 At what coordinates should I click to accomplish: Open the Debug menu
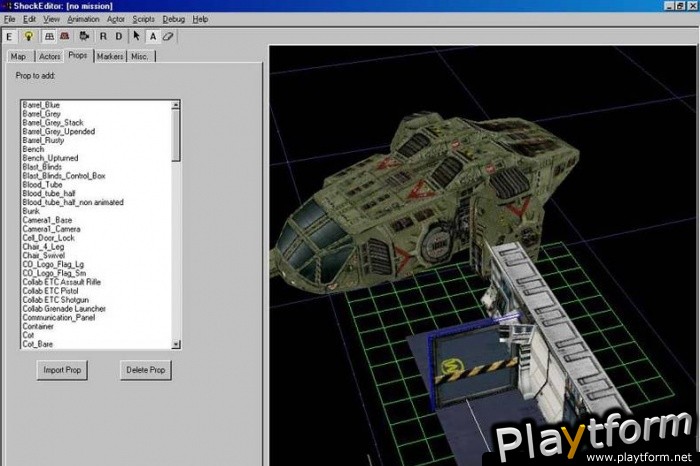coord(174,19)
